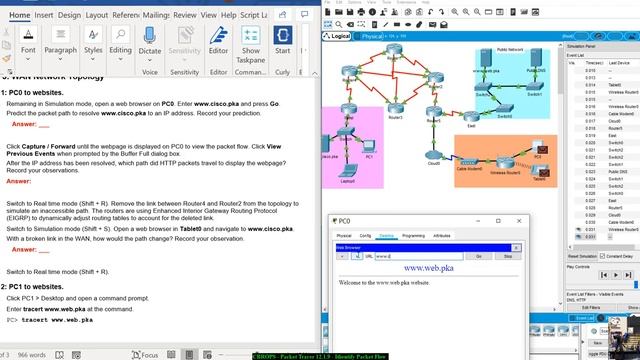The image size is (640, 360).
Task: Open the Insert tab in Word
Action: [x=44, y=15]
